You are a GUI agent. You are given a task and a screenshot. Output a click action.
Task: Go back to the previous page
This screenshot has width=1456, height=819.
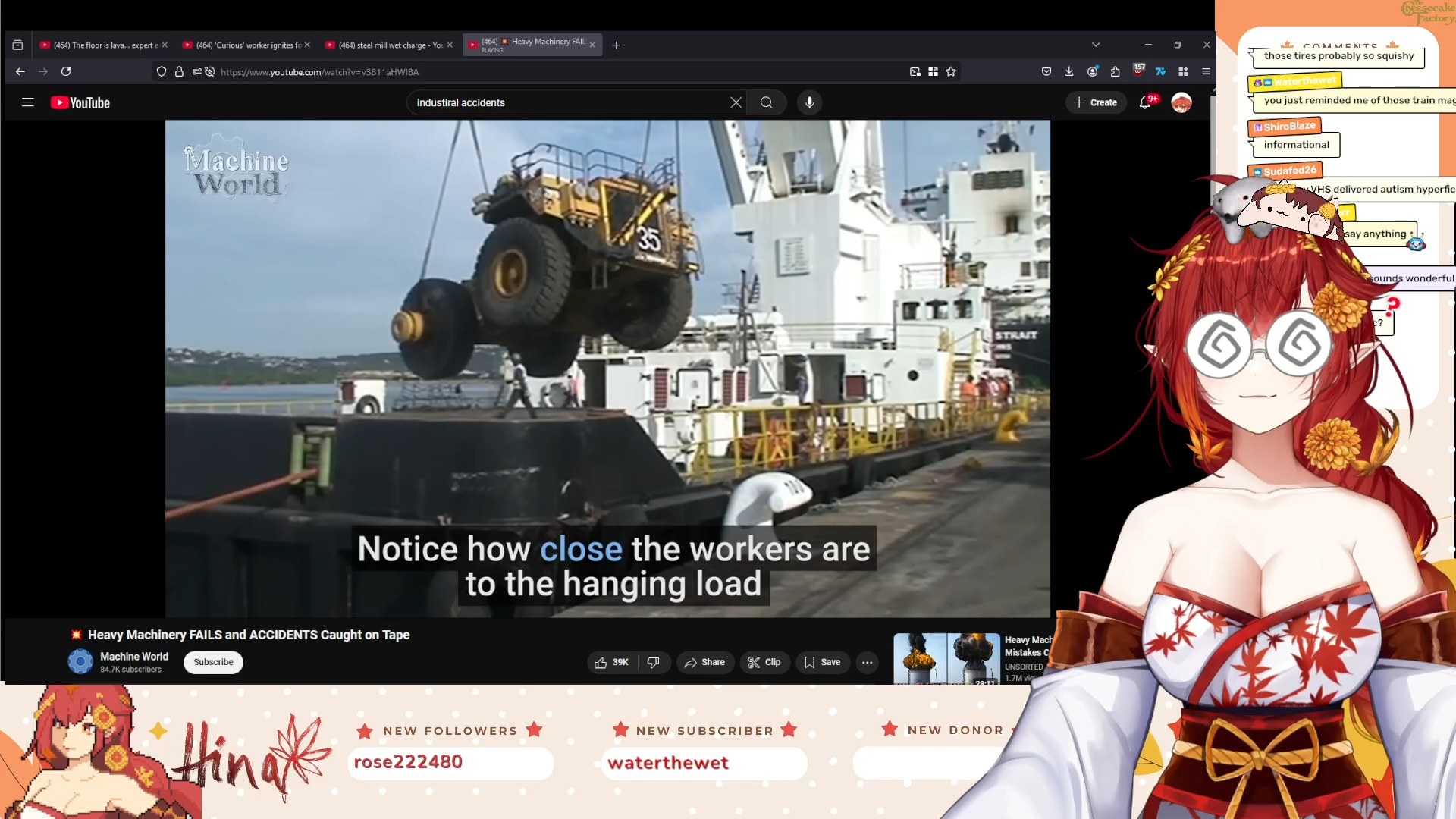click(x=20, y=71)
